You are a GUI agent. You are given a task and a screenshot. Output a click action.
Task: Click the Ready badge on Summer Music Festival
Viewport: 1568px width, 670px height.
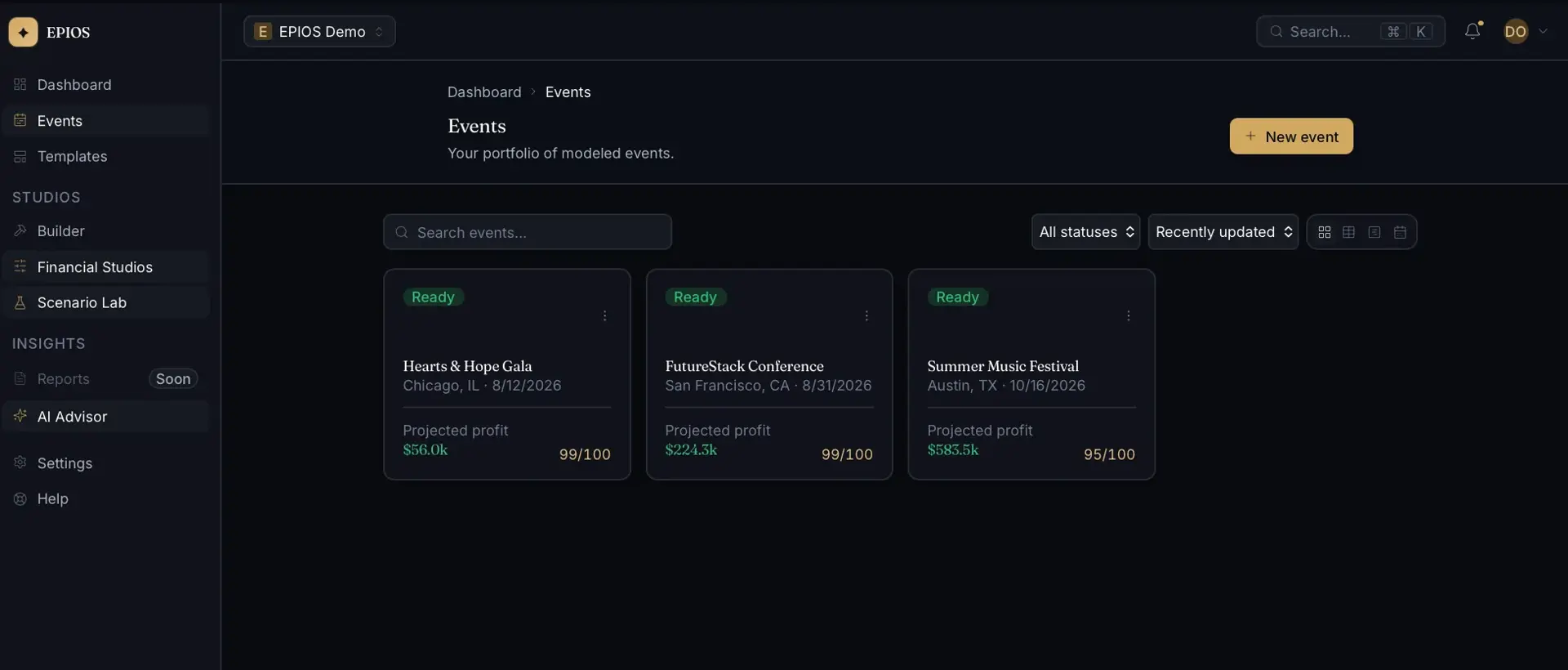pyautogui.click(x=957, y=297)
